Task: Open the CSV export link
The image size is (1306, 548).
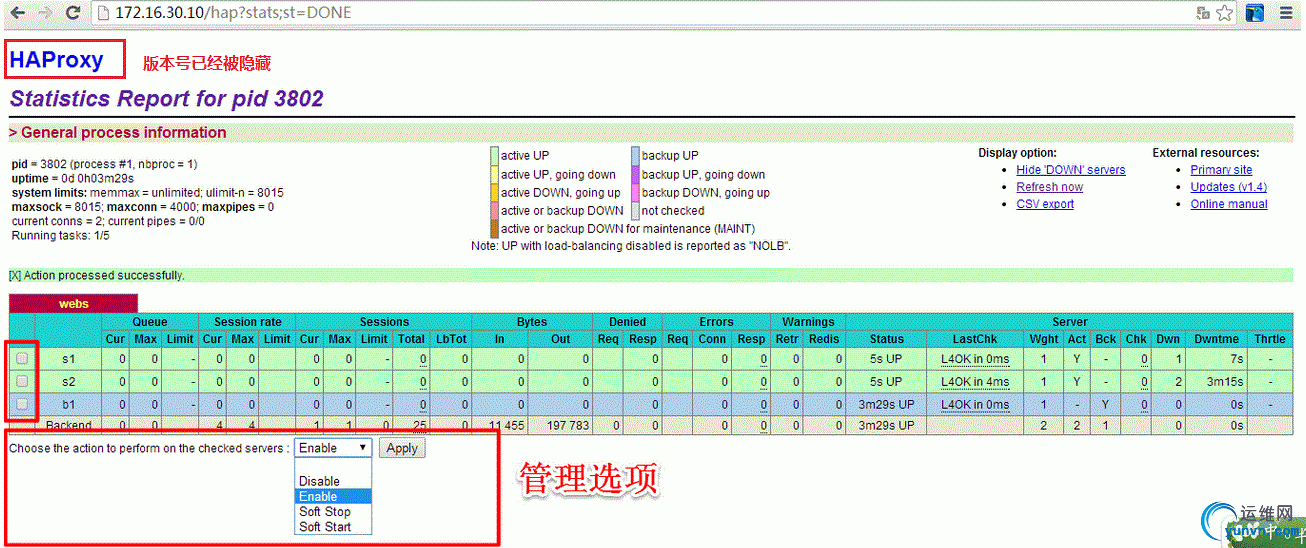Action: 1045,204
